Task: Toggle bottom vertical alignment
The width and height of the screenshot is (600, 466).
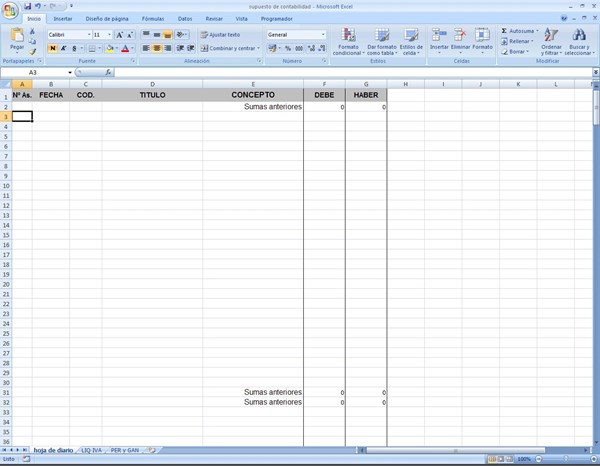Action: coord(168,35)
